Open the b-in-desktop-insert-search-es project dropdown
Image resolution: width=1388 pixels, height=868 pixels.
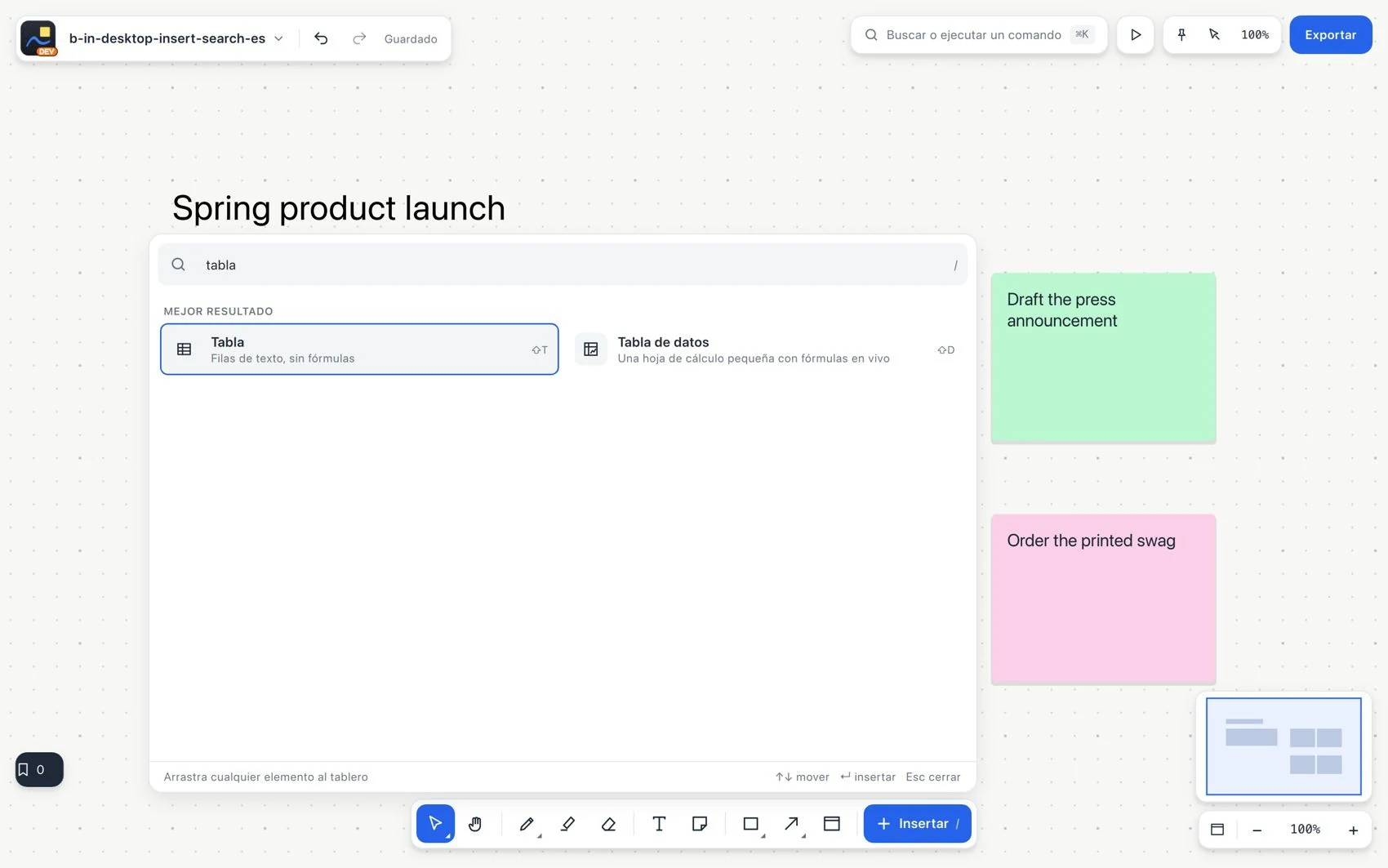coord(176,38)
